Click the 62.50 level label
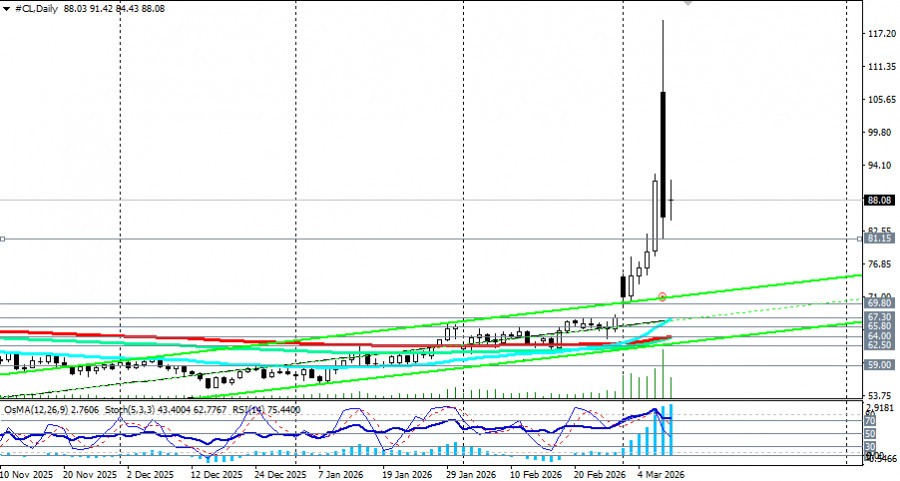The width and height of the screenshot is (900, 481). coord(879,345)
